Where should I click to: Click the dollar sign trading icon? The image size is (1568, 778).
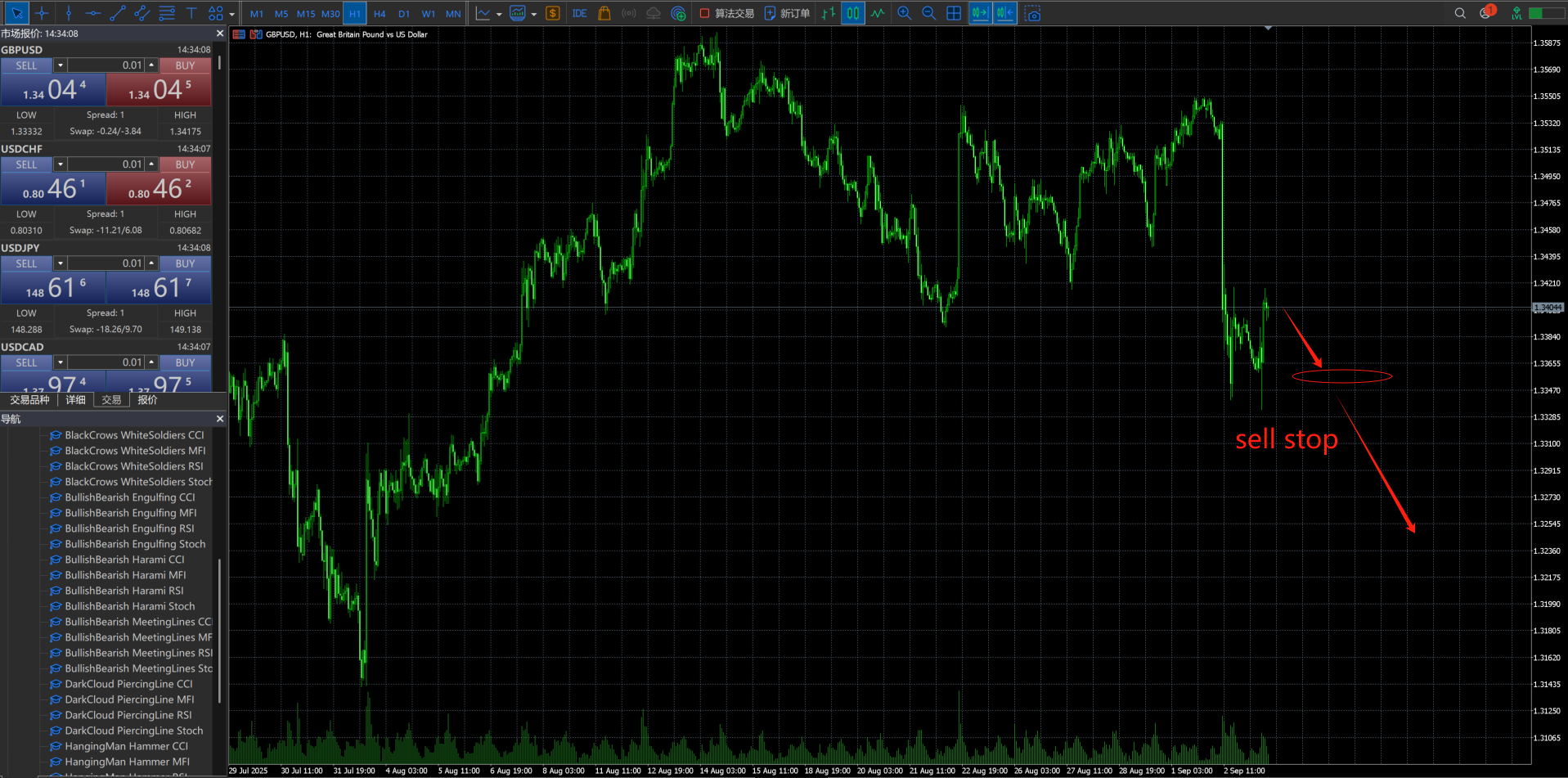point(553,13)
